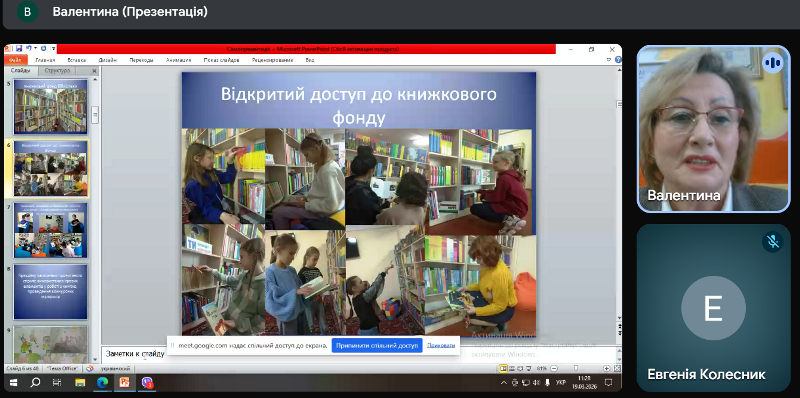Show hidden tray icons chevron

504,383
